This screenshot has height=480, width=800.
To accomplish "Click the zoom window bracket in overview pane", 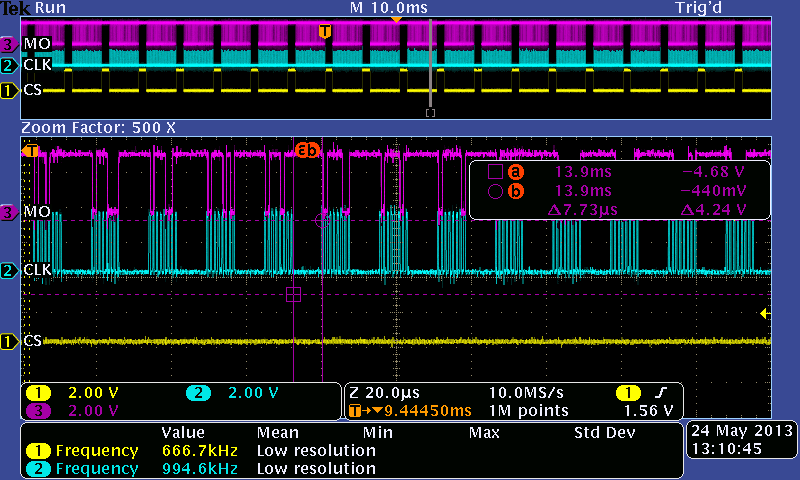I will tap(431, 113).
